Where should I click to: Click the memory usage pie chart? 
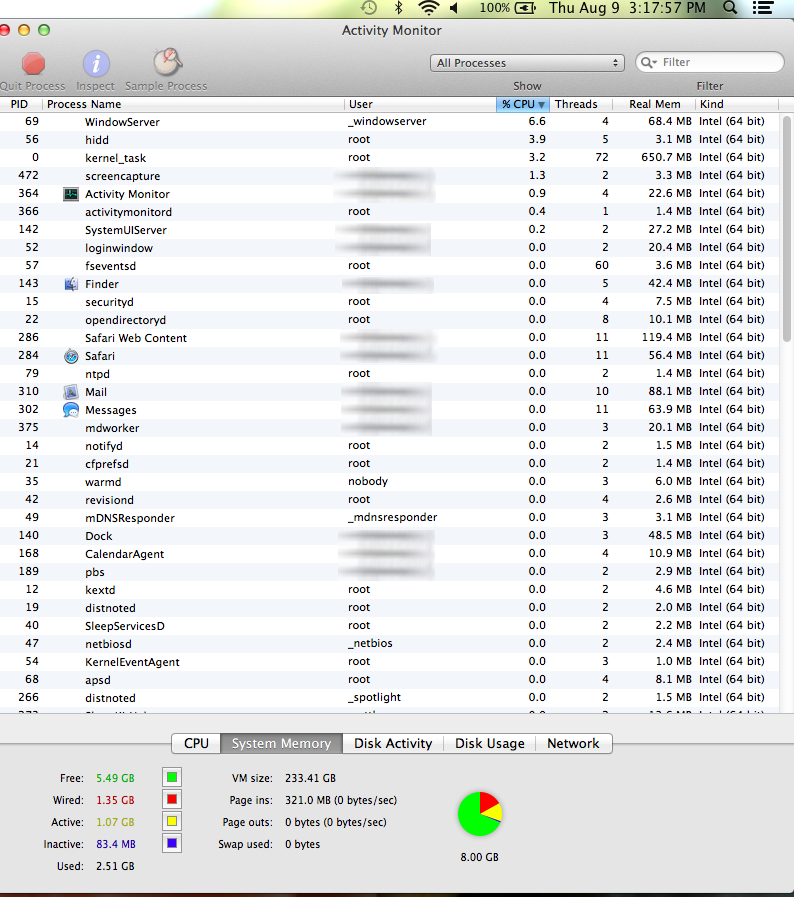pyautogui.click(x=480, y=814)
